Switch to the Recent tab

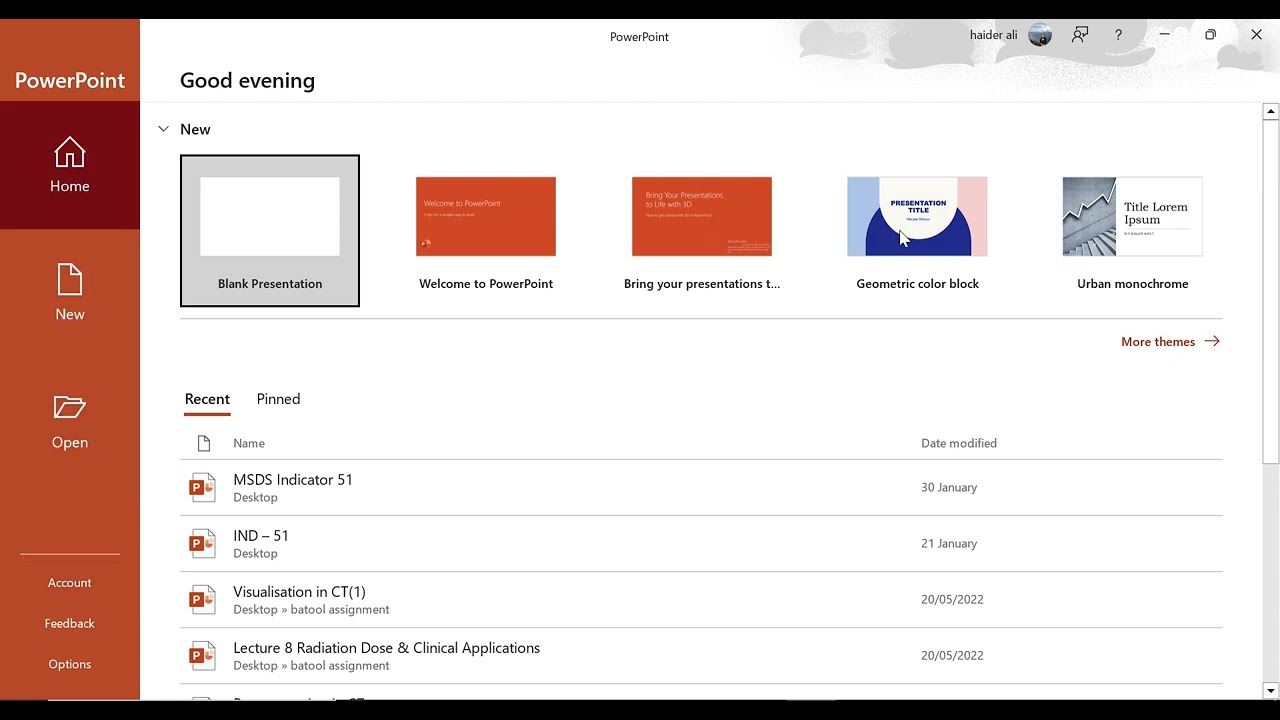(207, 399)
